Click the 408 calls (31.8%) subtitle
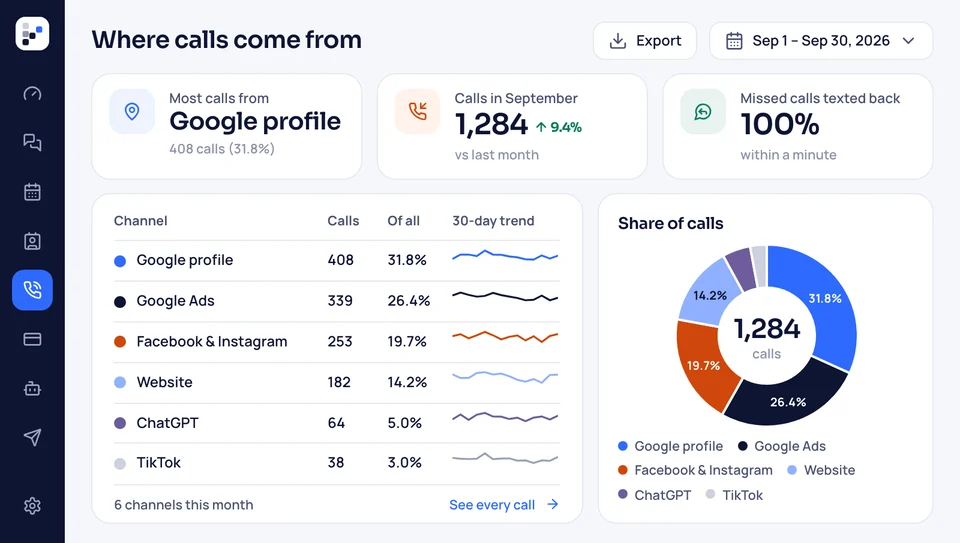 click(222, 149)
